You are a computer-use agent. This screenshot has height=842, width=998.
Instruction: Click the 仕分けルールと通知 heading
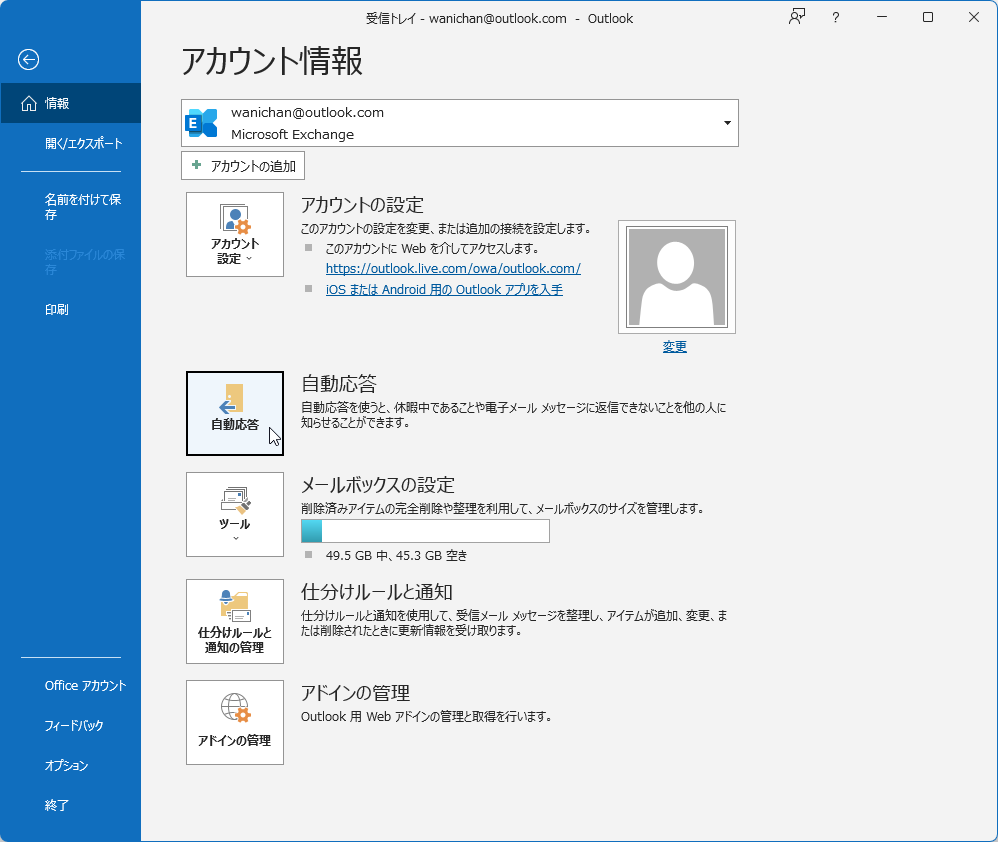(x=376, y=592)
